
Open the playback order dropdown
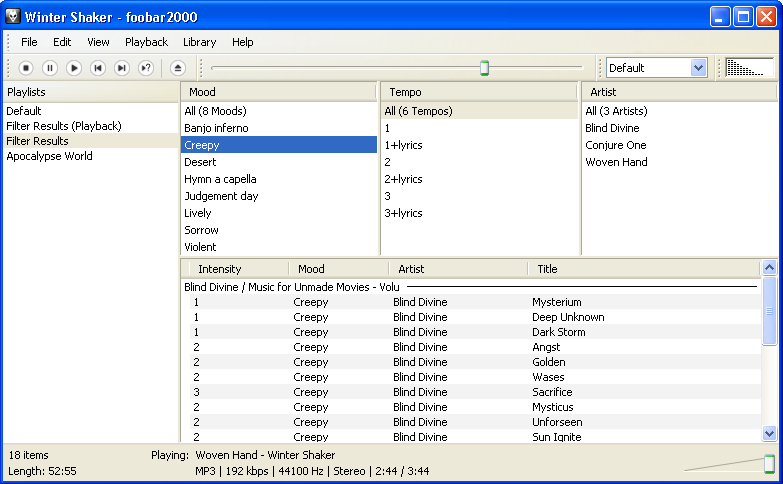pyautogui.click(x=698, y=67)
